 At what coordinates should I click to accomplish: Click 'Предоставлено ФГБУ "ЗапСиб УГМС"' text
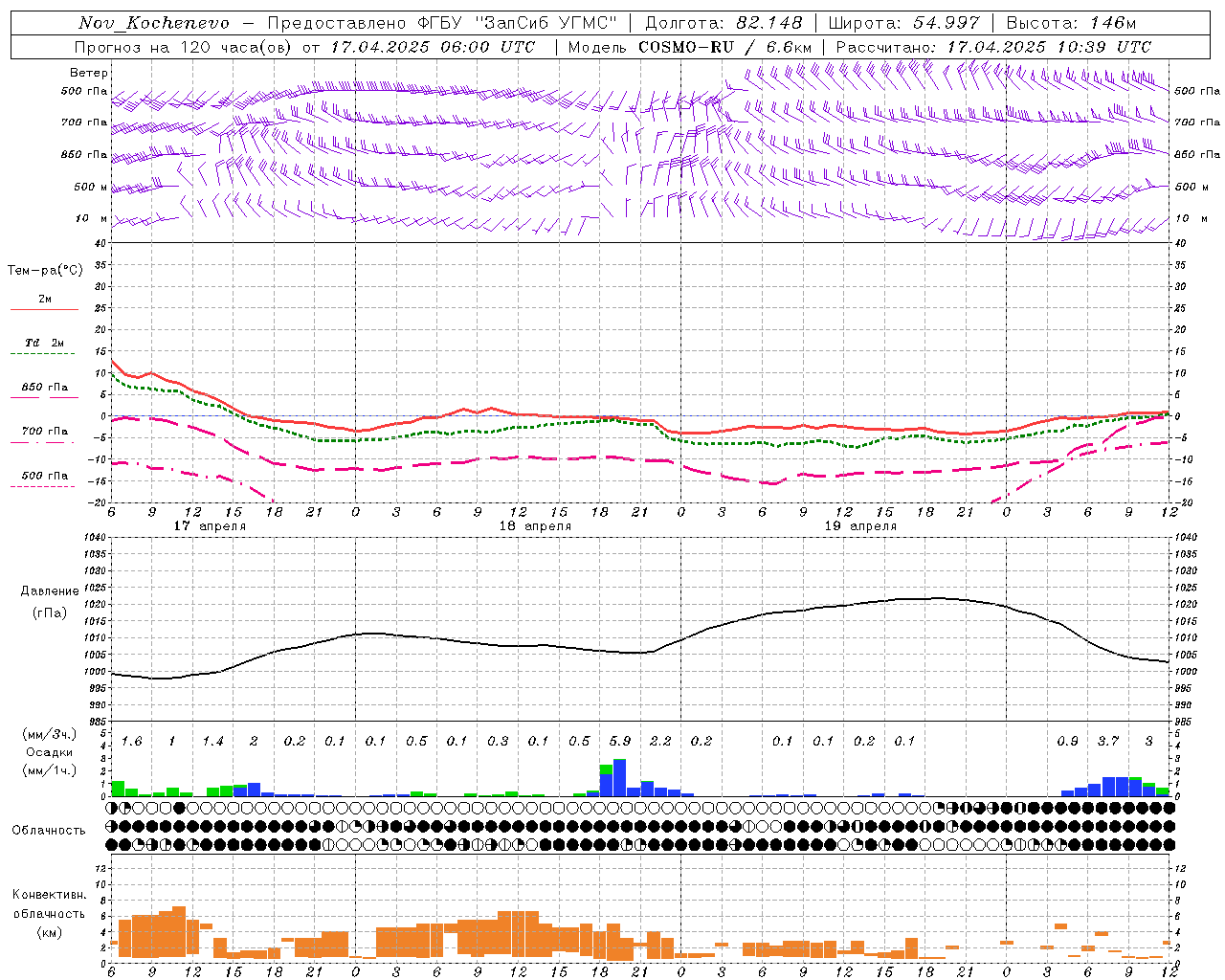(443, 23)
